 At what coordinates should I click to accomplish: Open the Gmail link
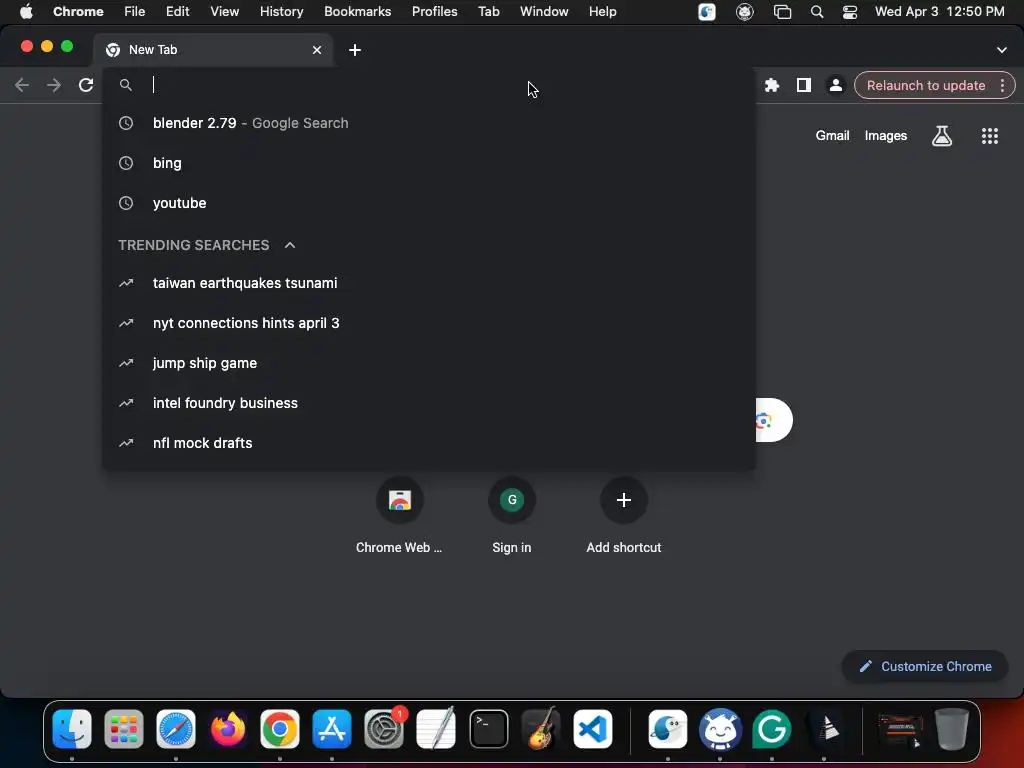click(832, 136)
